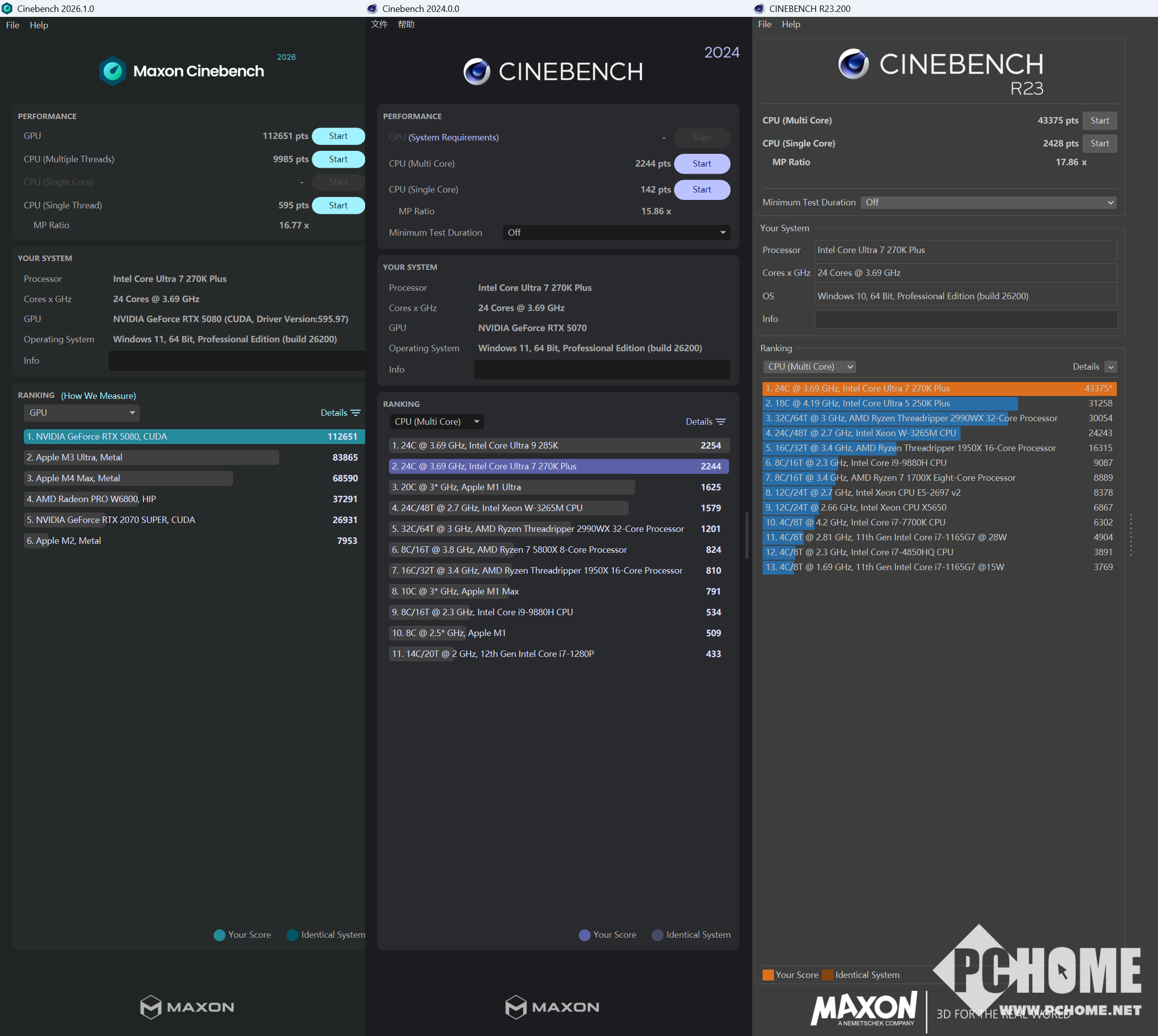Click Details filter icon in 2026 ranking
The width and height of the screenshot is (1158, 1036).
[356, 413]
